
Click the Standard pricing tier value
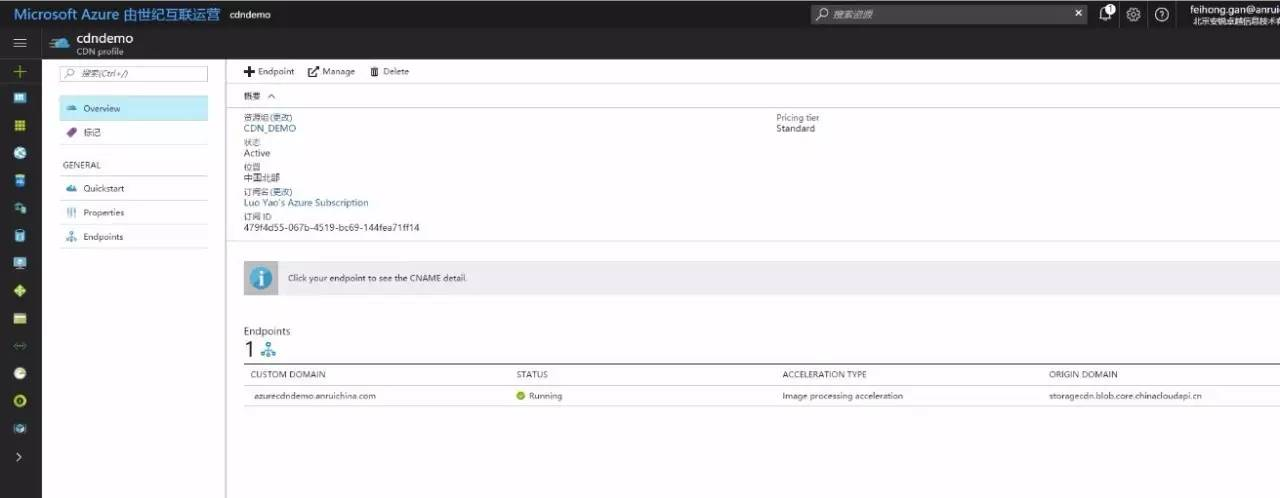click(x=795, y=128)
